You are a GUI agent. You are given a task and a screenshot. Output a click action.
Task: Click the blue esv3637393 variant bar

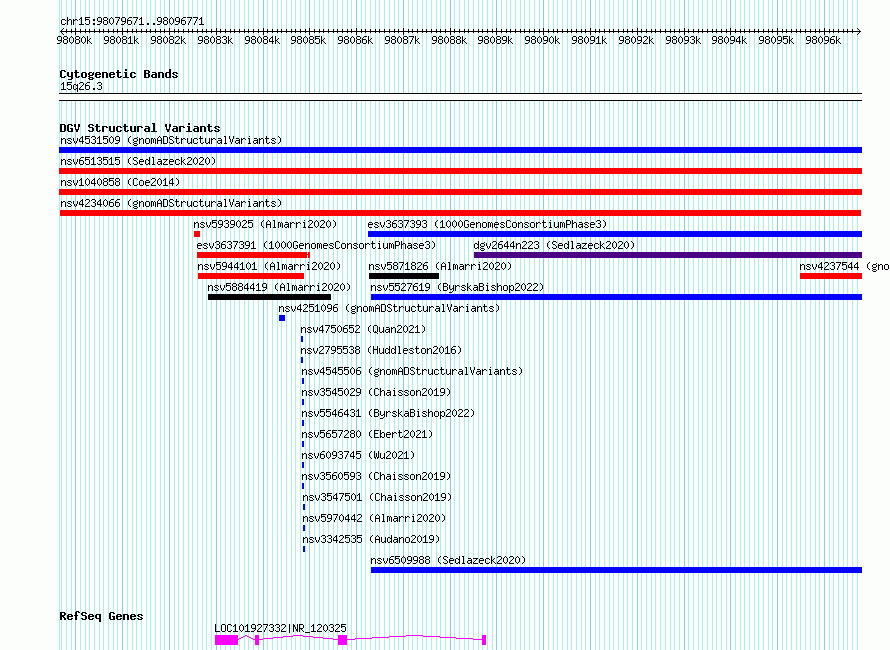pyautogui.click(x=615, y=234)
